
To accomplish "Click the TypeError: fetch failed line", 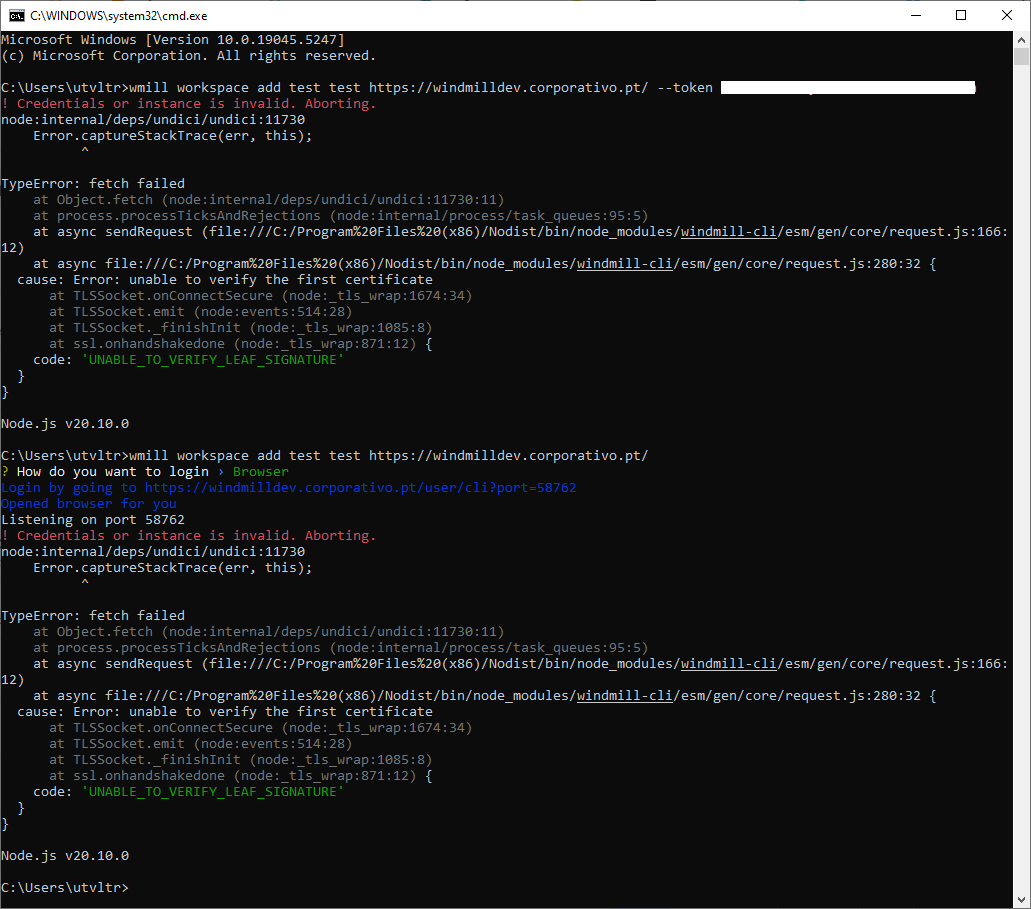I will pos(92,183).
